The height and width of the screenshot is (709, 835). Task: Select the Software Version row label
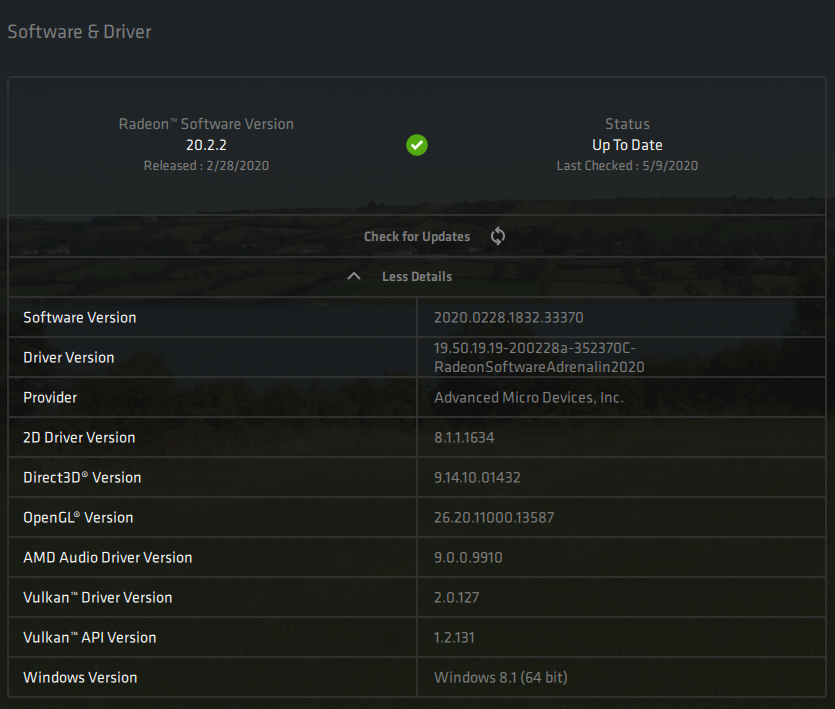80,317
